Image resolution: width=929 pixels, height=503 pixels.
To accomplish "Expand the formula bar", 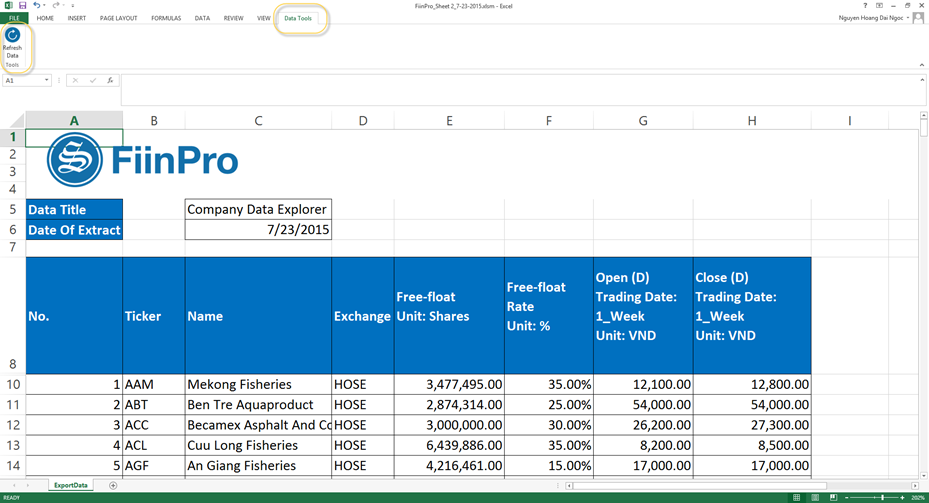I will coord(922,79).
